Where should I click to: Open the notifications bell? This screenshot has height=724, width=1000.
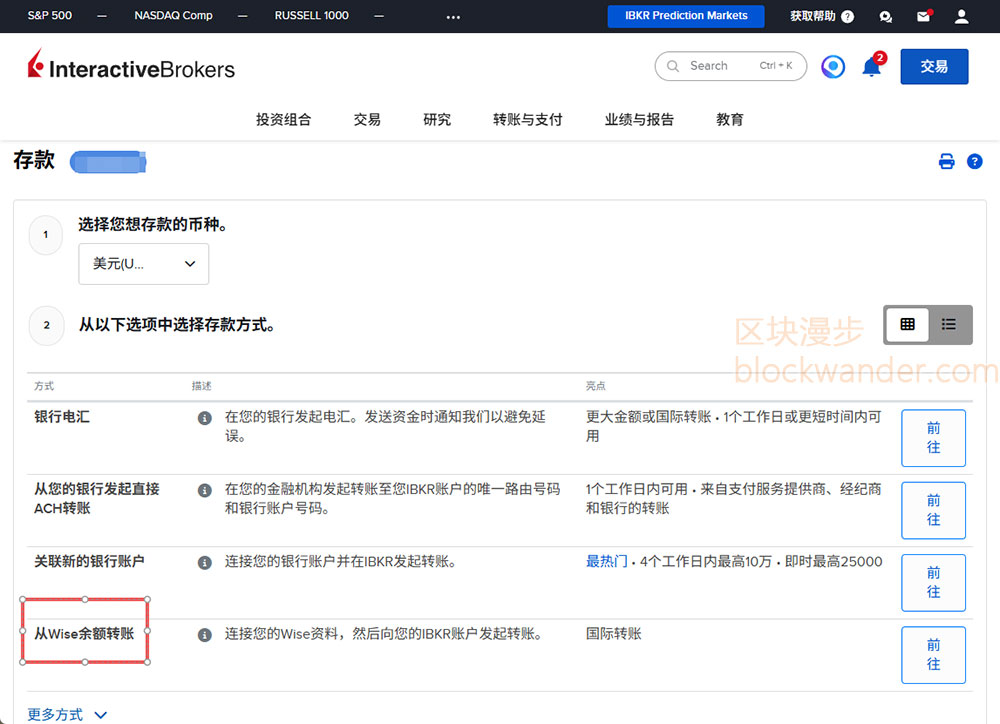pos(872,66)
